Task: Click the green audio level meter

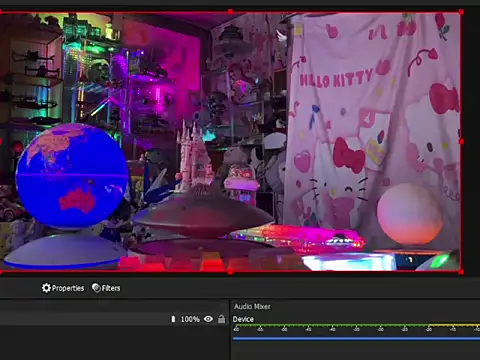Action: (356, 325)
